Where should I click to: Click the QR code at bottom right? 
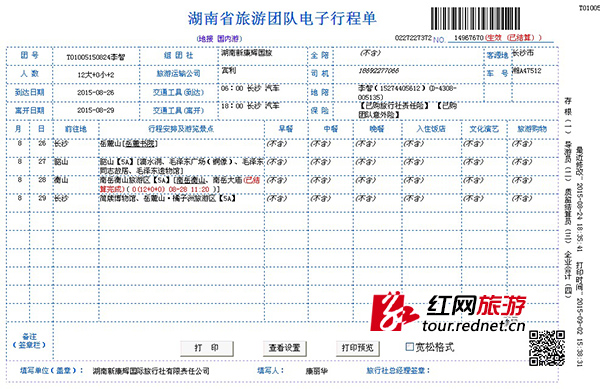point(547,348)
